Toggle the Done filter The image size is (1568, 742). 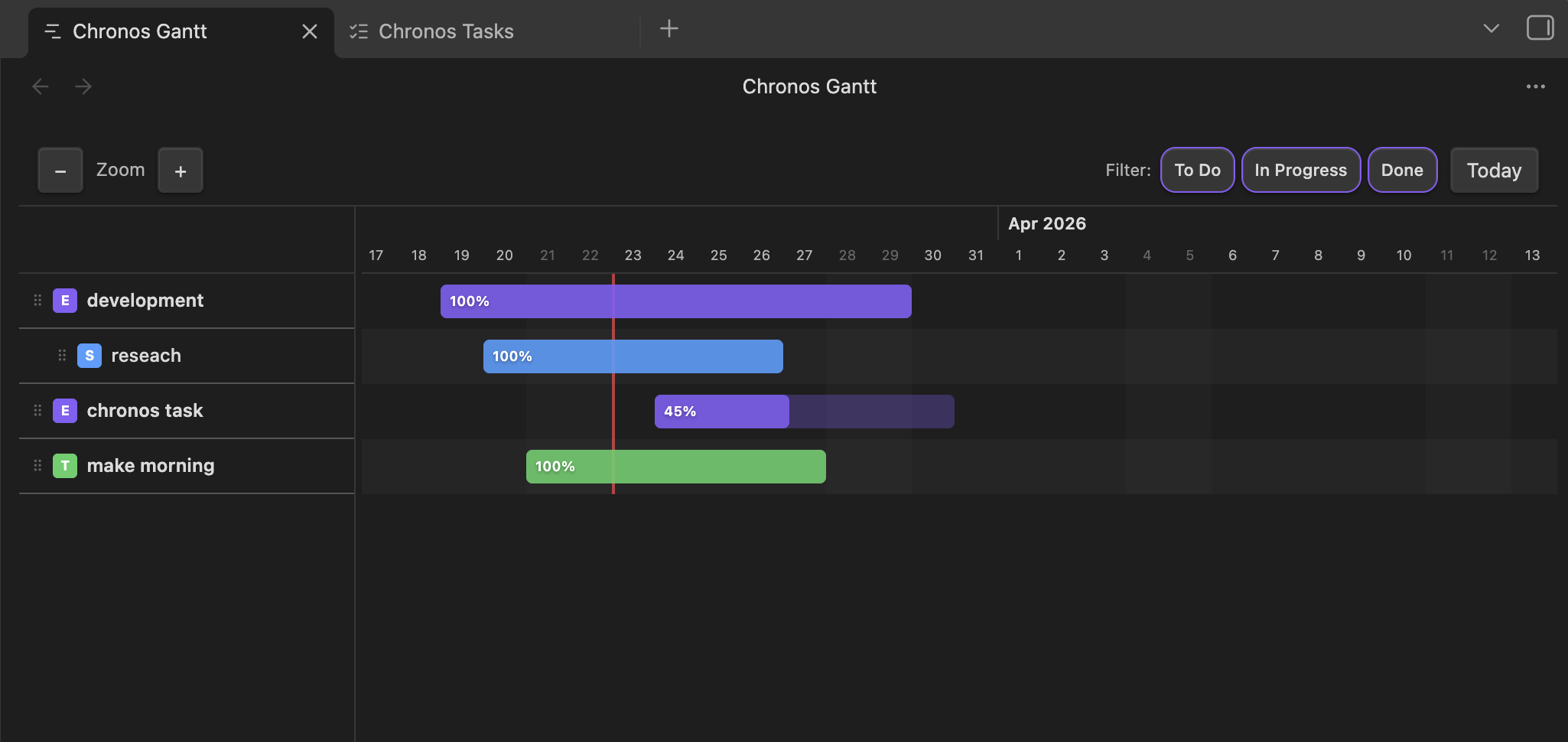coord(1402,170)
